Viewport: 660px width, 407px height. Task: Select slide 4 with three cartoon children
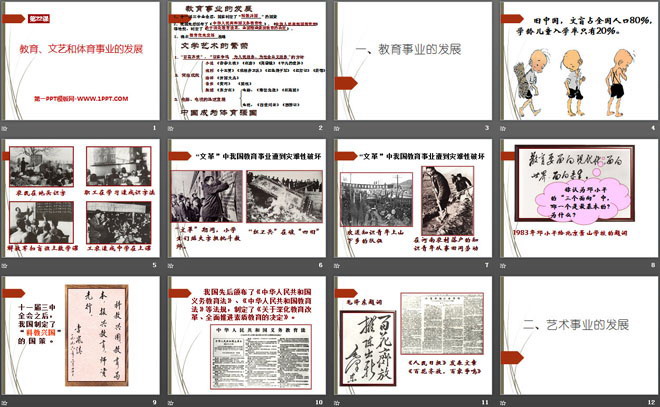tap(579, 61)
